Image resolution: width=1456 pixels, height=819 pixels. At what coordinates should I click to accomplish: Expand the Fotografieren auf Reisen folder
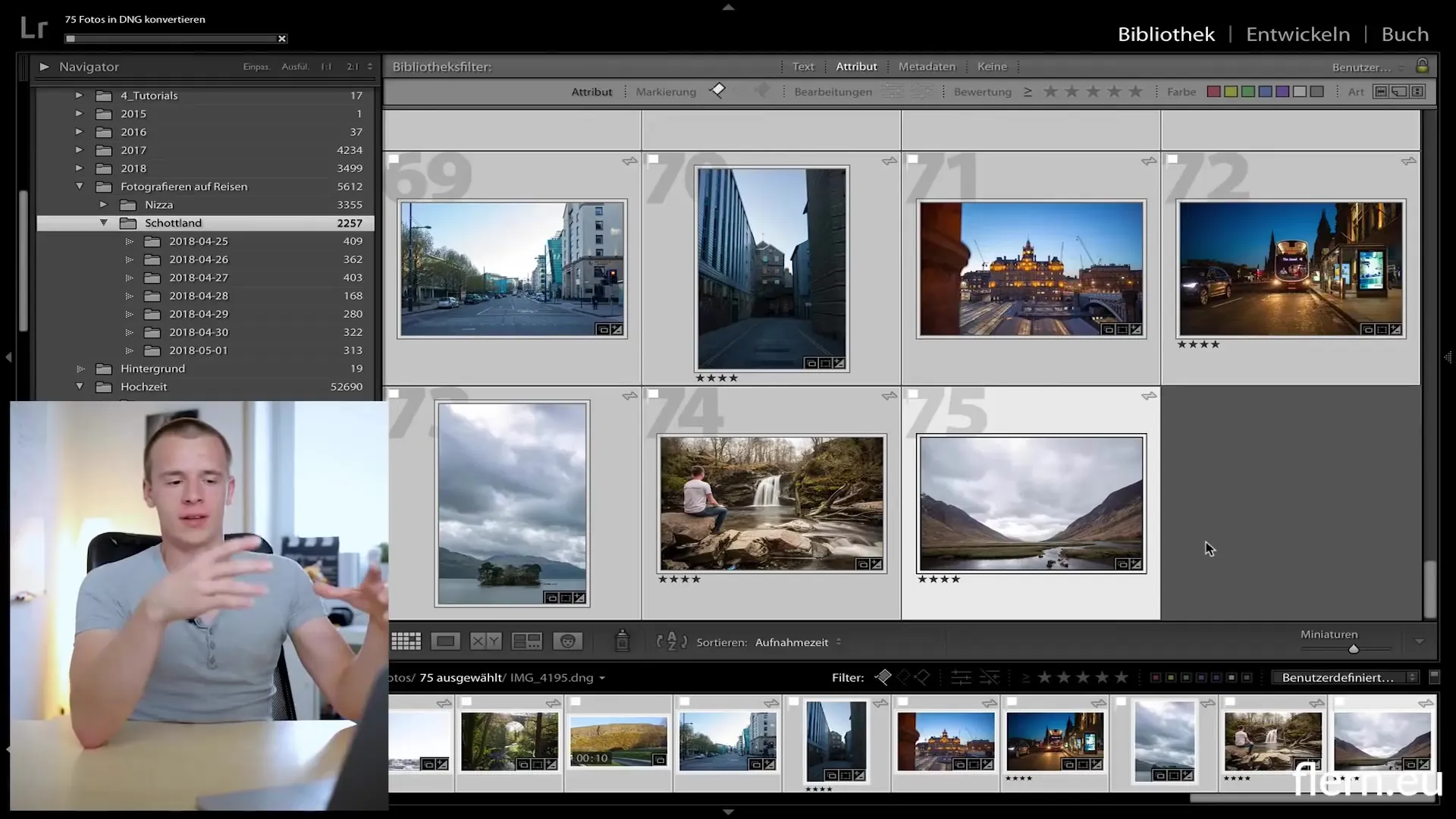(78, 187)
